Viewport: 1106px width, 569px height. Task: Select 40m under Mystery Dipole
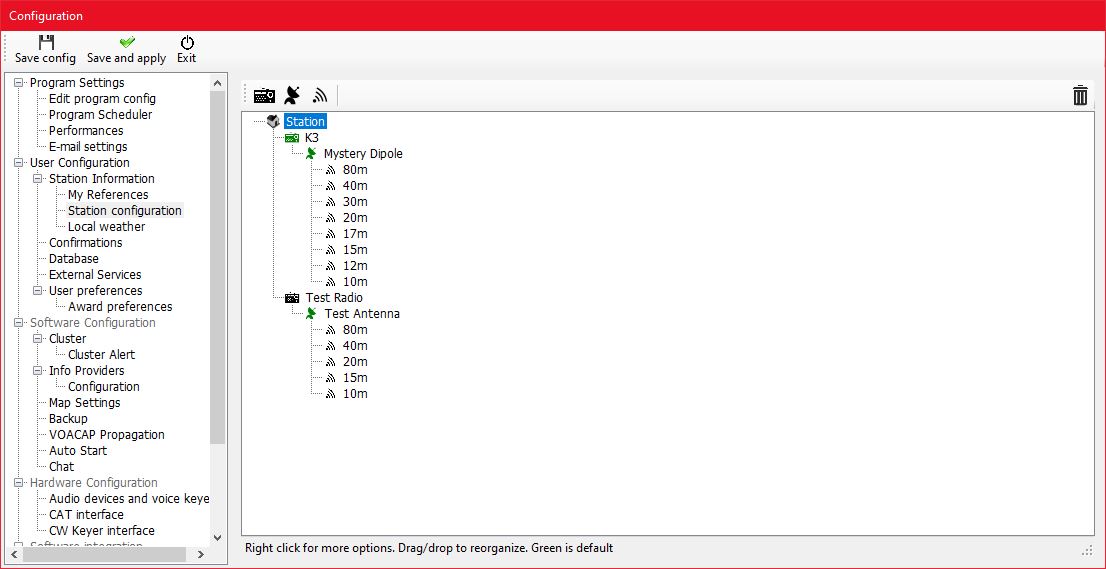coord(356,185)
